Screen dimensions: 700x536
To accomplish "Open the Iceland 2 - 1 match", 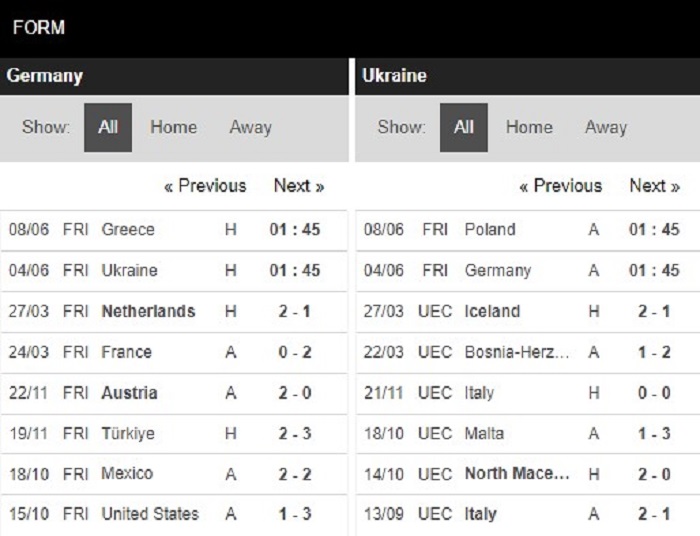I will coord(528,312).
